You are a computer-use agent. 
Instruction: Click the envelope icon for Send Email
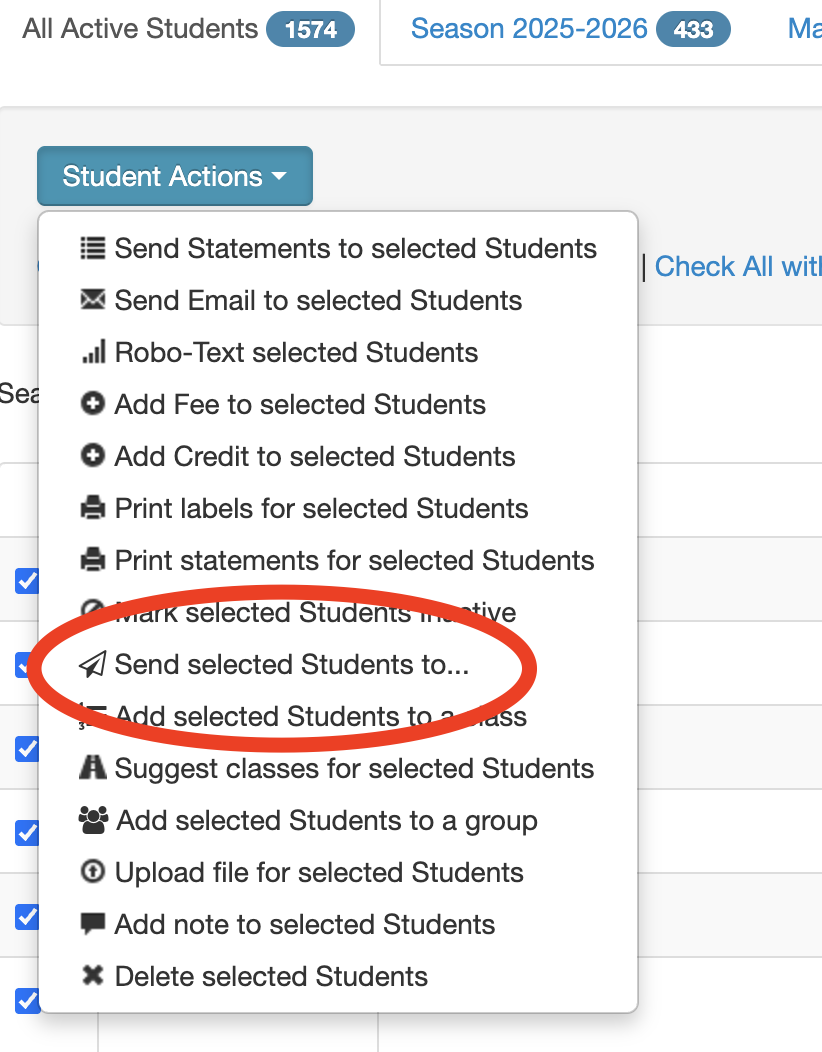pos(93,299)
